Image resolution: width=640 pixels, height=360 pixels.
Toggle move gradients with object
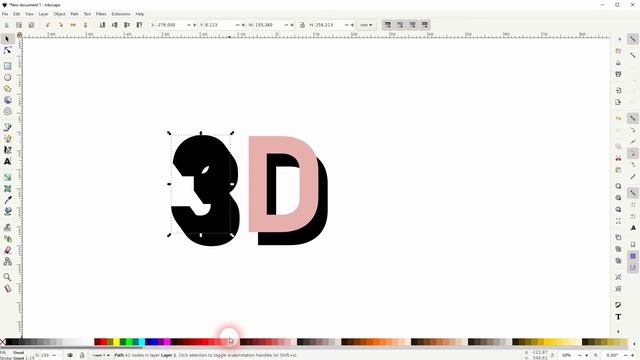(413, 25)
